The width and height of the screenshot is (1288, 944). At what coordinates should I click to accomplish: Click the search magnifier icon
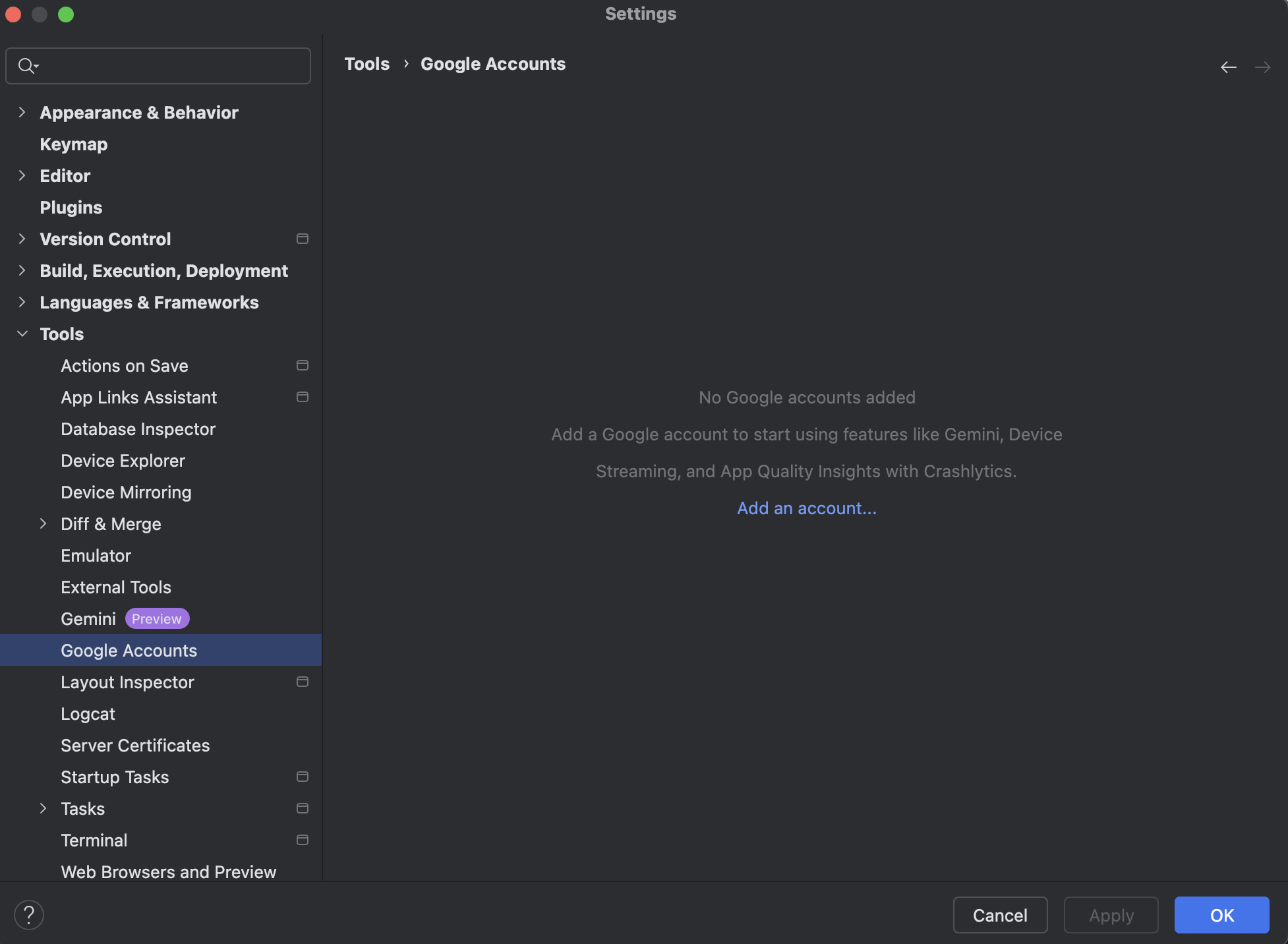tap(26, 66)
